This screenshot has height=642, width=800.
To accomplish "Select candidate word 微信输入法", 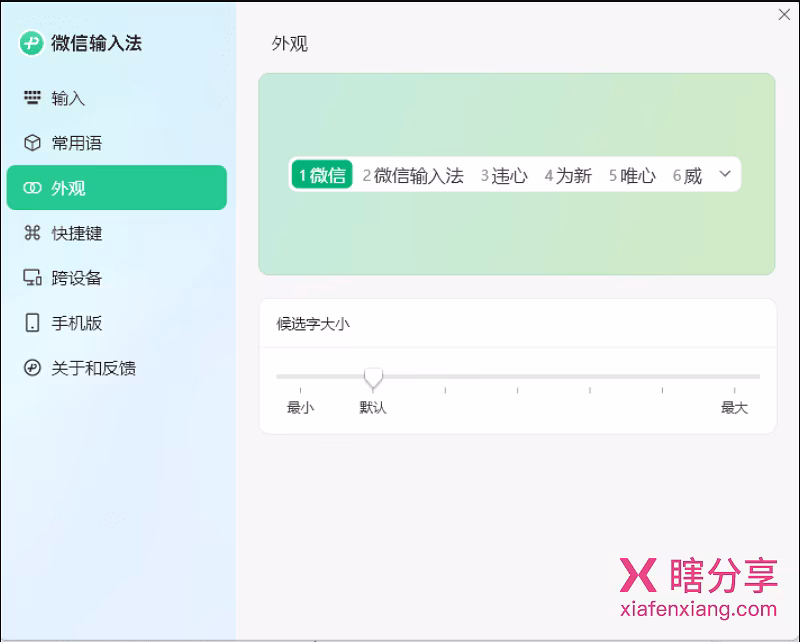I will coord(416,174).
